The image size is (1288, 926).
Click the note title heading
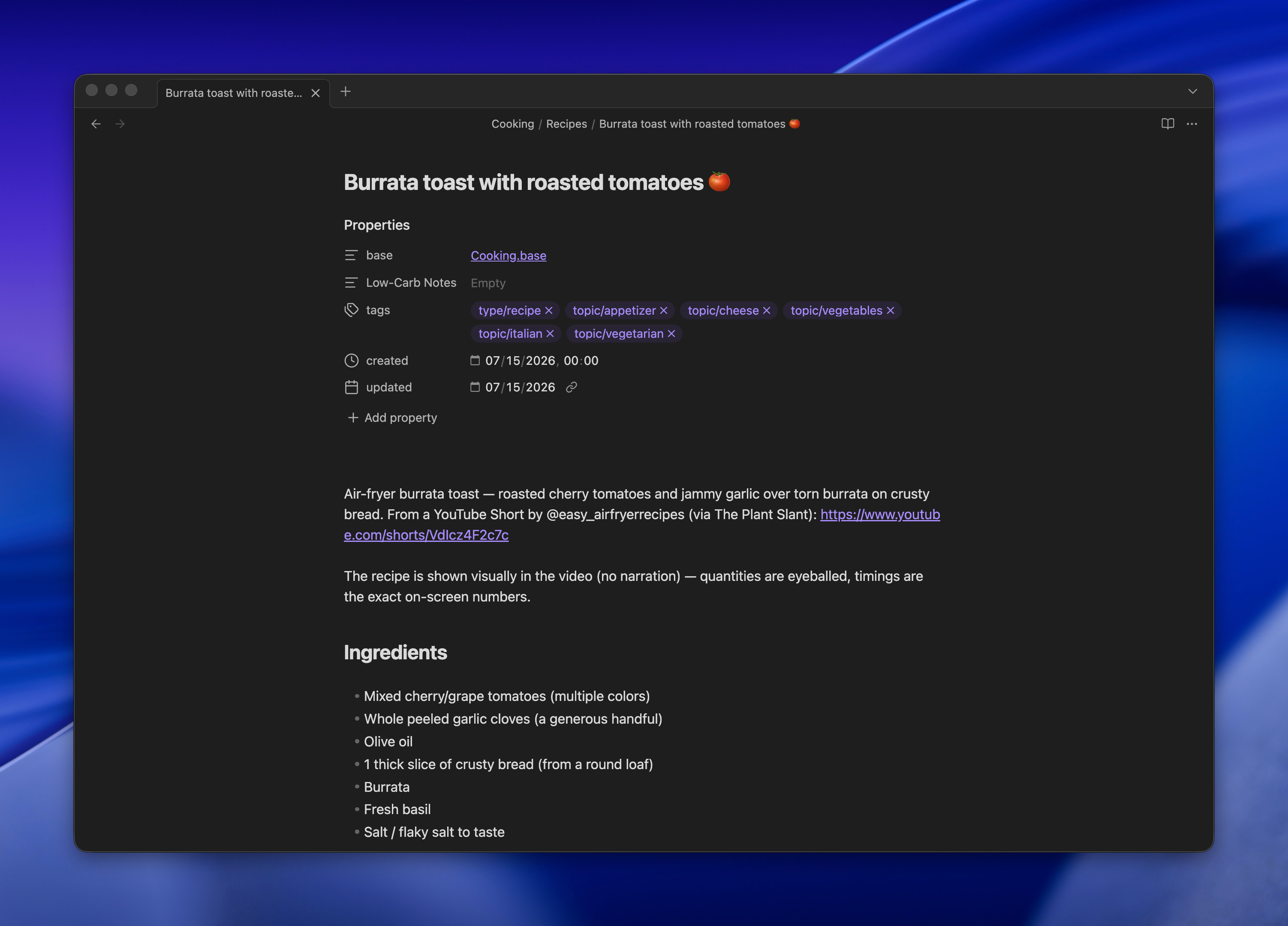pyautogui.click(x=537, y=182)
